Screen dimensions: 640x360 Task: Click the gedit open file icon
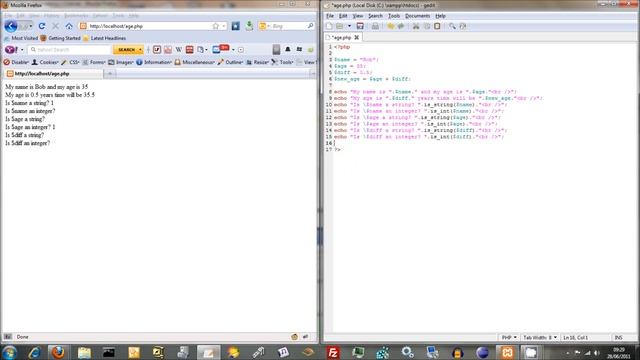point(340,26)
